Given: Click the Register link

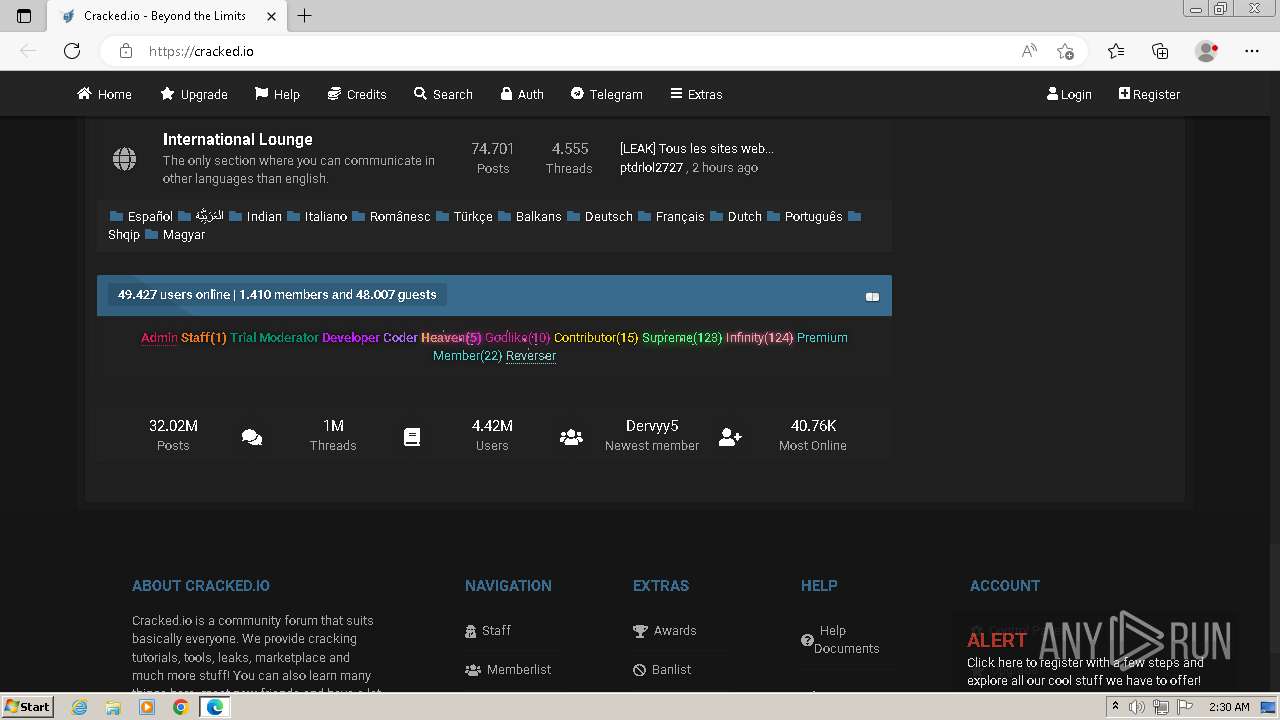Looking at the screenshot, I should click(1149, 94).
